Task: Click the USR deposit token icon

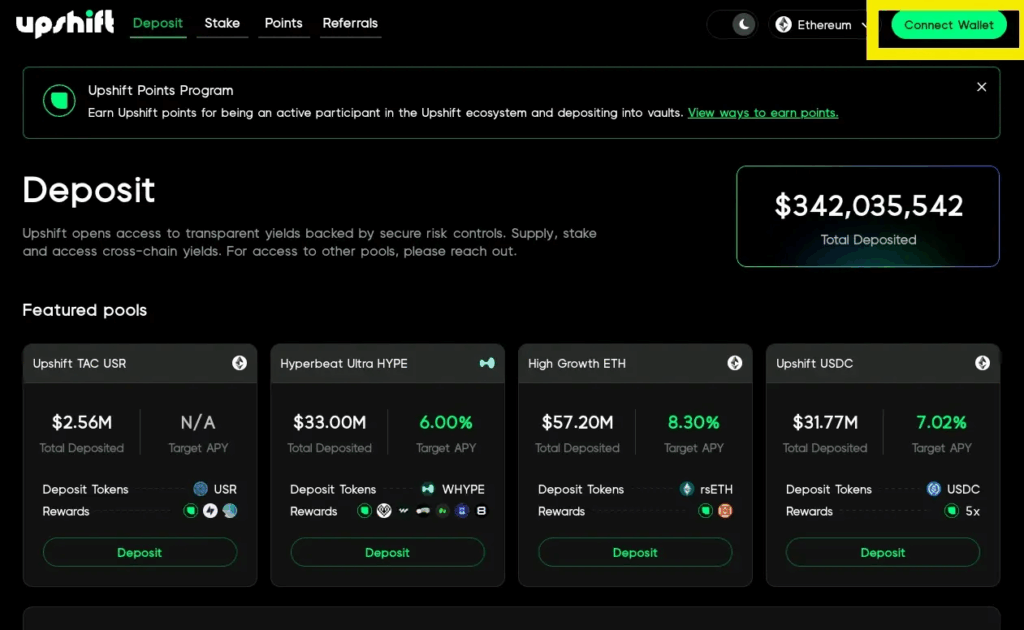Action: 200,489
